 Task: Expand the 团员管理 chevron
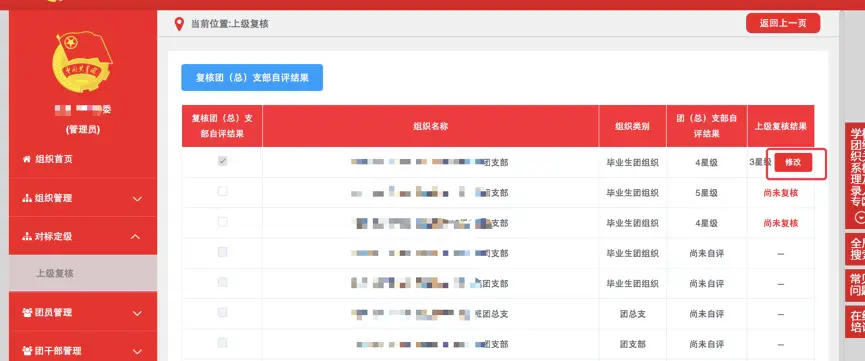pos(137,314)
